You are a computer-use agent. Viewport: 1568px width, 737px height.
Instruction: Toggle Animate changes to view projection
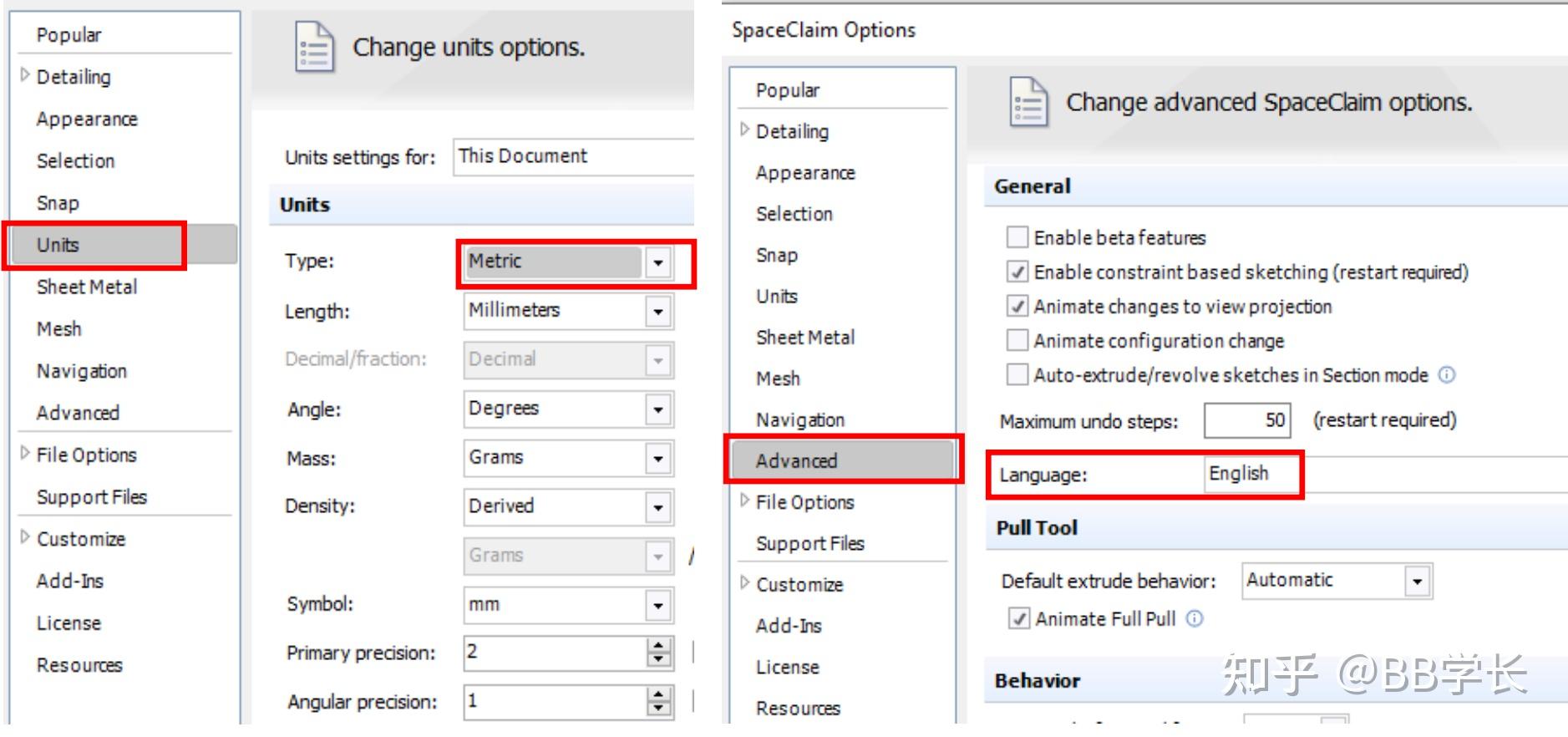click(1017, 307)
